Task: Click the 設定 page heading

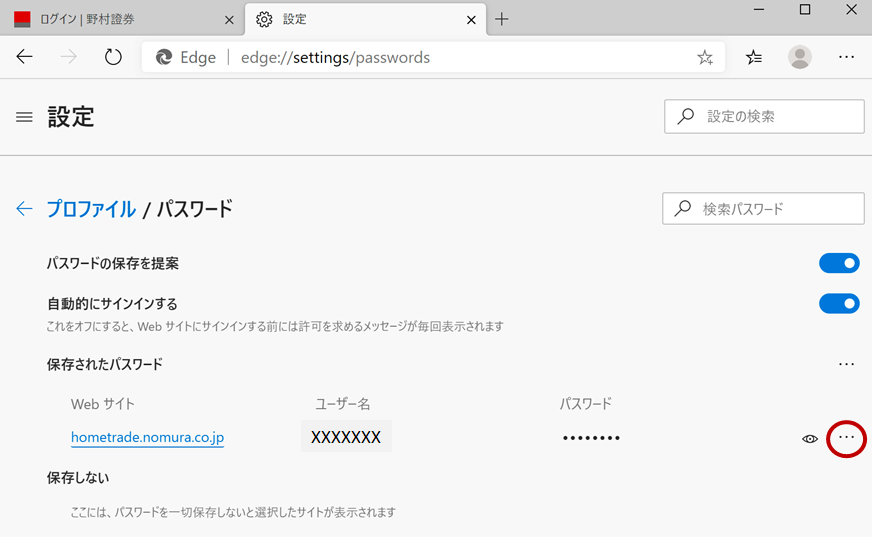Action: coord(71,117)
